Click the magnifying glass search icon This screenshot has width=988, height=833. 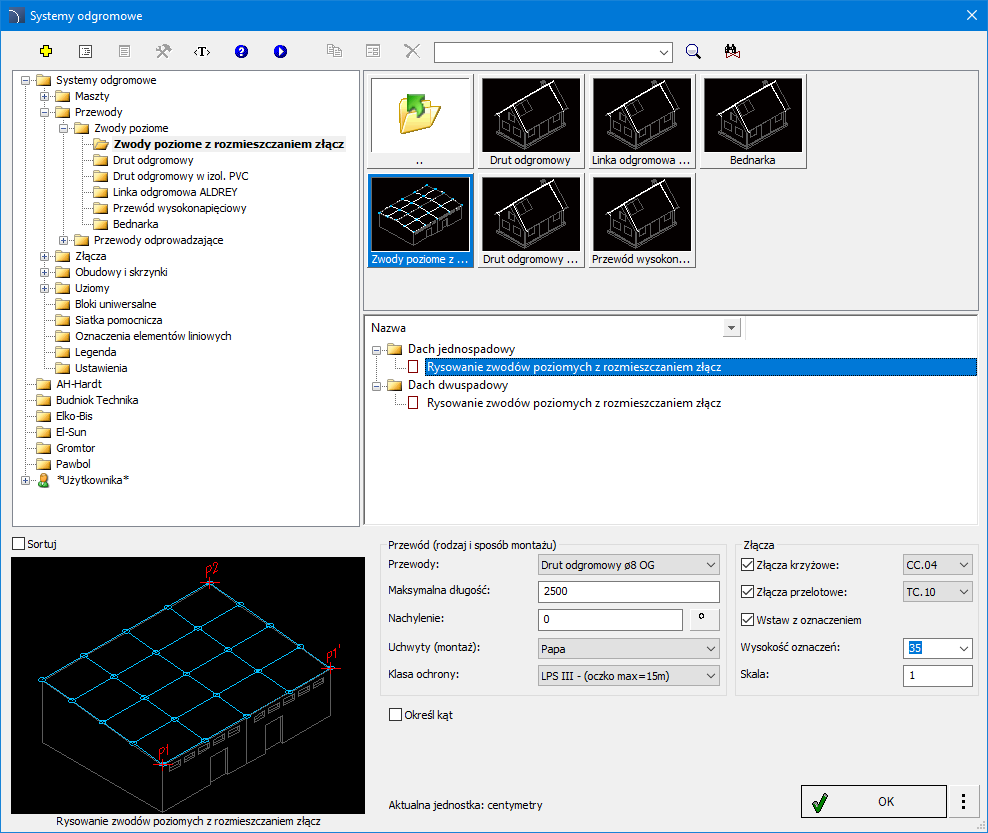693,51
